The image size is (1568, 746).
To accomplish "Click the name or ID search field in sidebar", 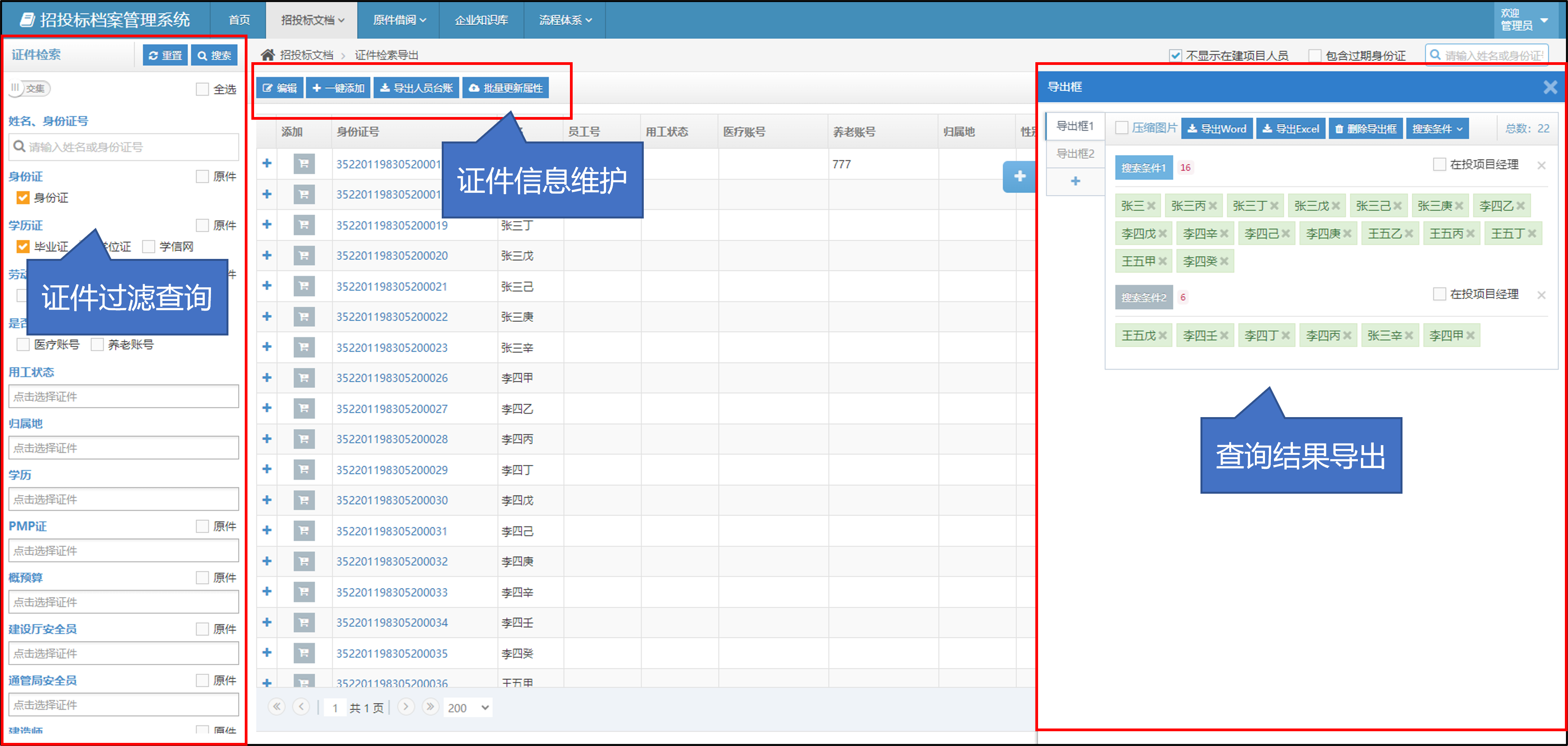I will tap(124, 147).
